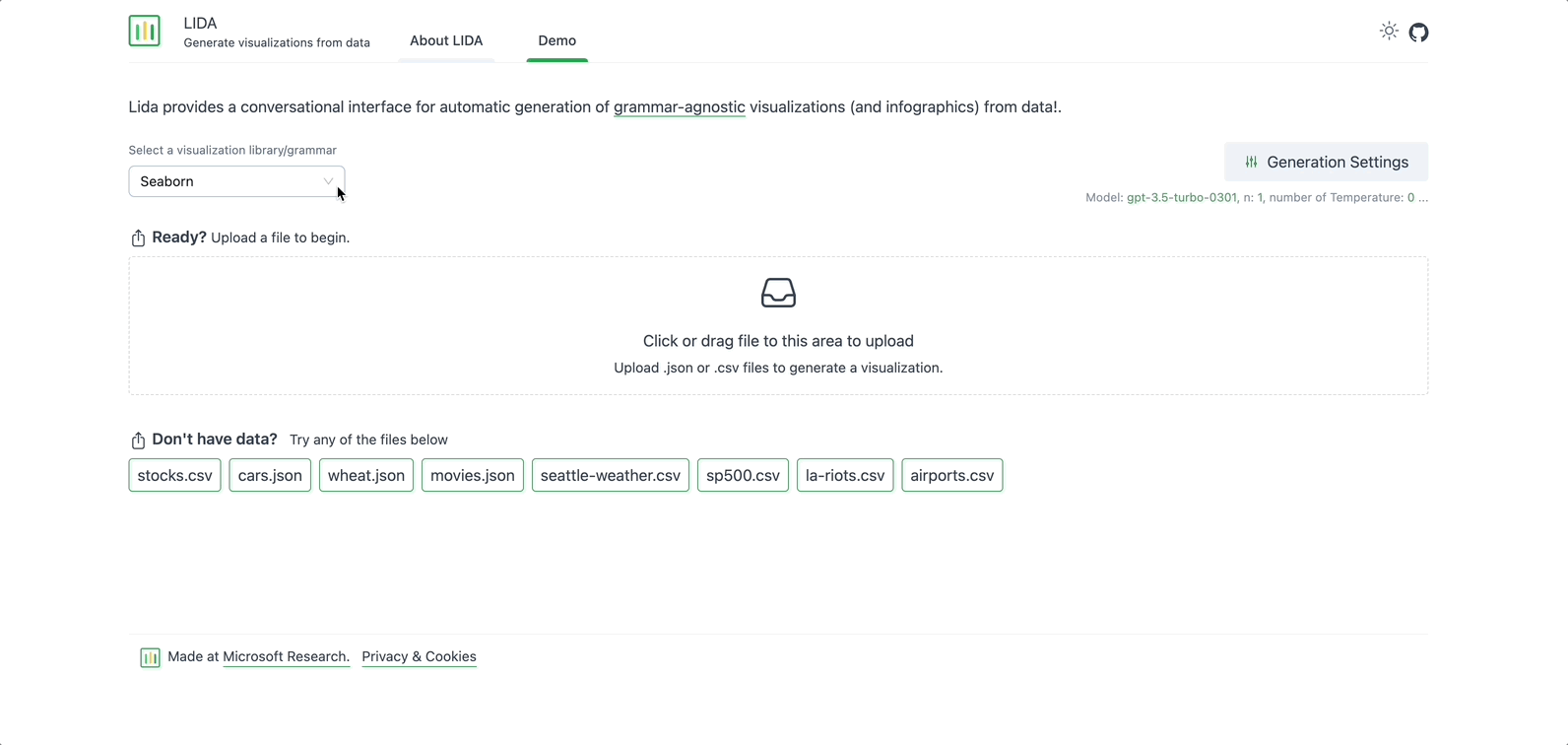Open the Generation Settings button
The height and width of the screenshot is (745, 1568).
[x=1326, y=162]
